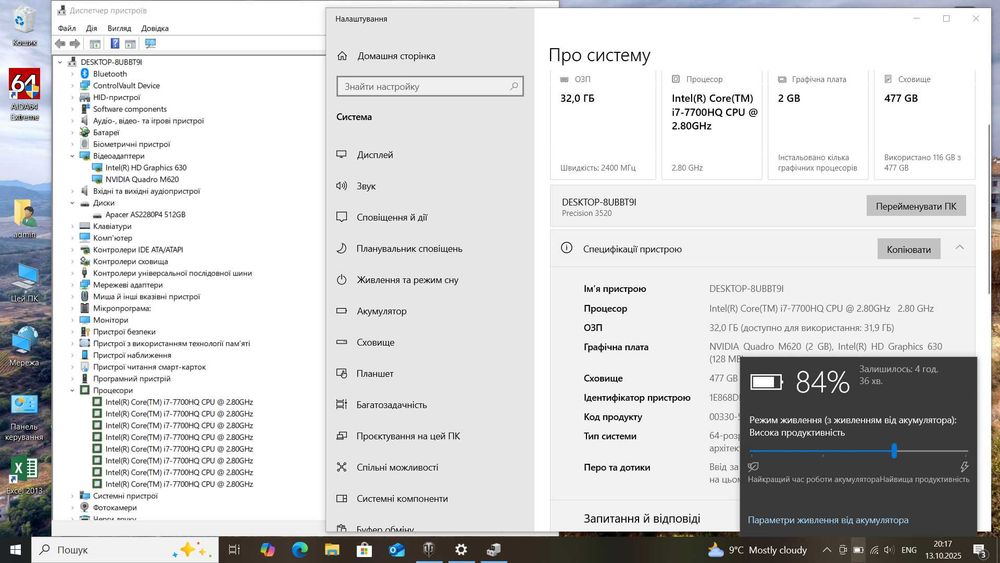The image size is (1000, 563).
Task: Open the Цей ПК desktop icon
Action: (x=24, y=281)
